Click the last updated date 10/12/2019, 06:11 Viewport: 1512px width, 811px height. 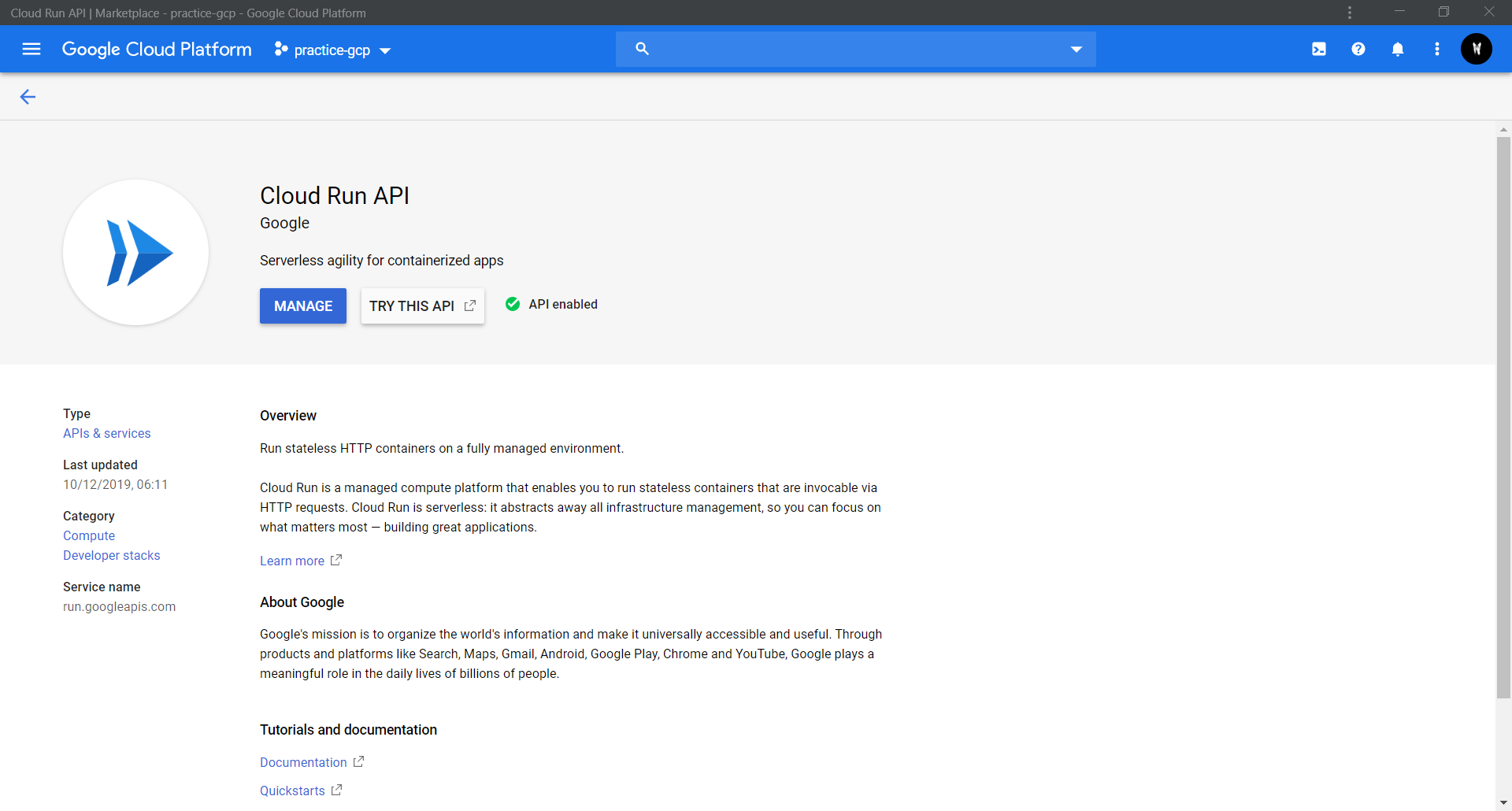pos(116,484)
